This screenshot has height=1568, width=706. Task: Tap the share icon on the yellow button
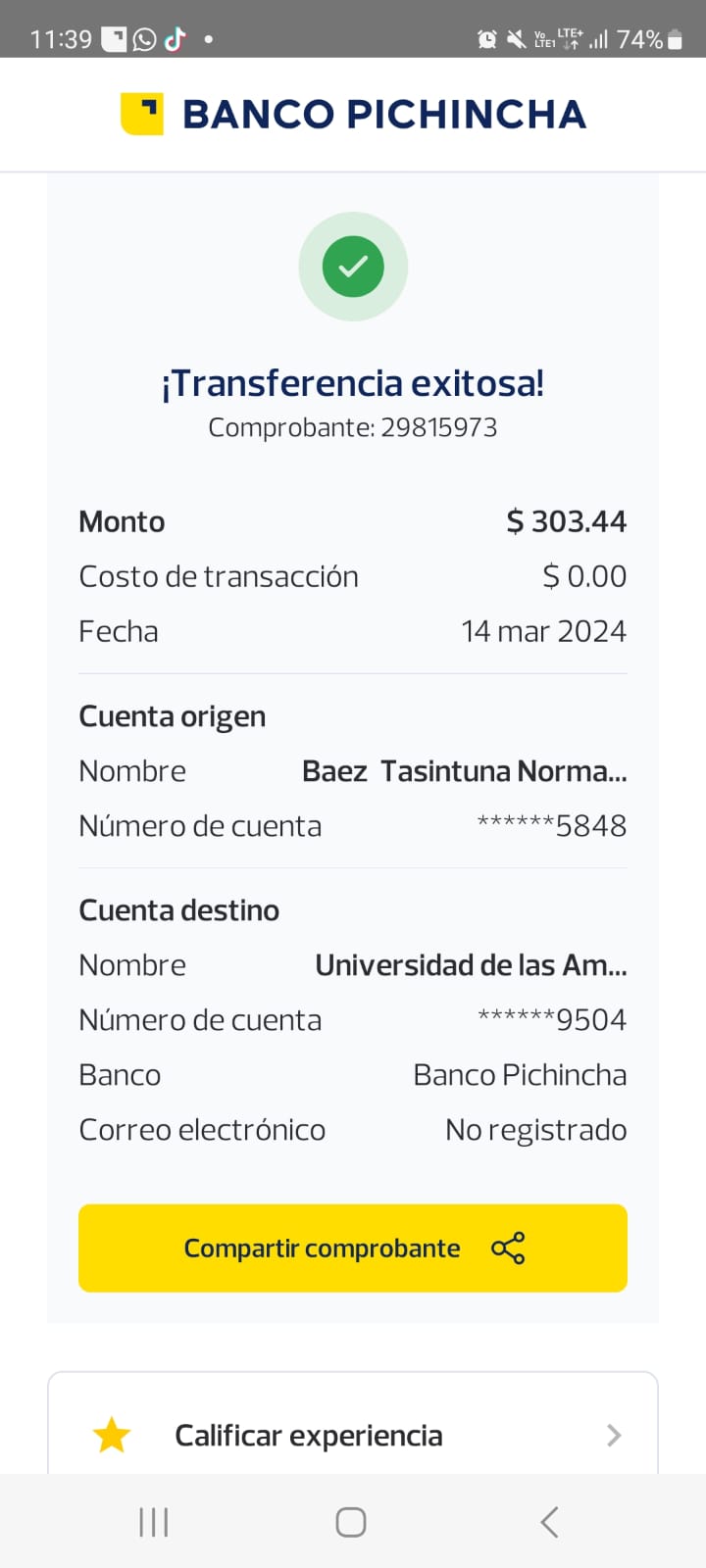[508, 1248]
